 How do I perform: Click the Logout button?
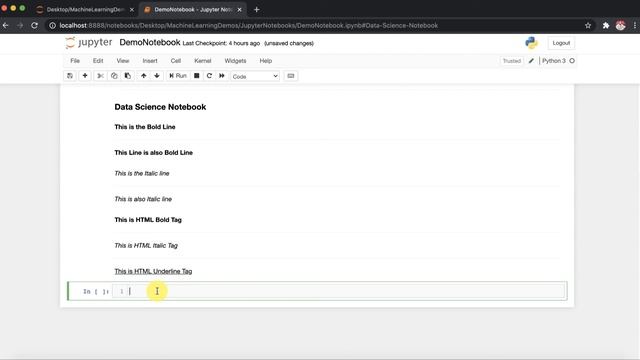561,43
